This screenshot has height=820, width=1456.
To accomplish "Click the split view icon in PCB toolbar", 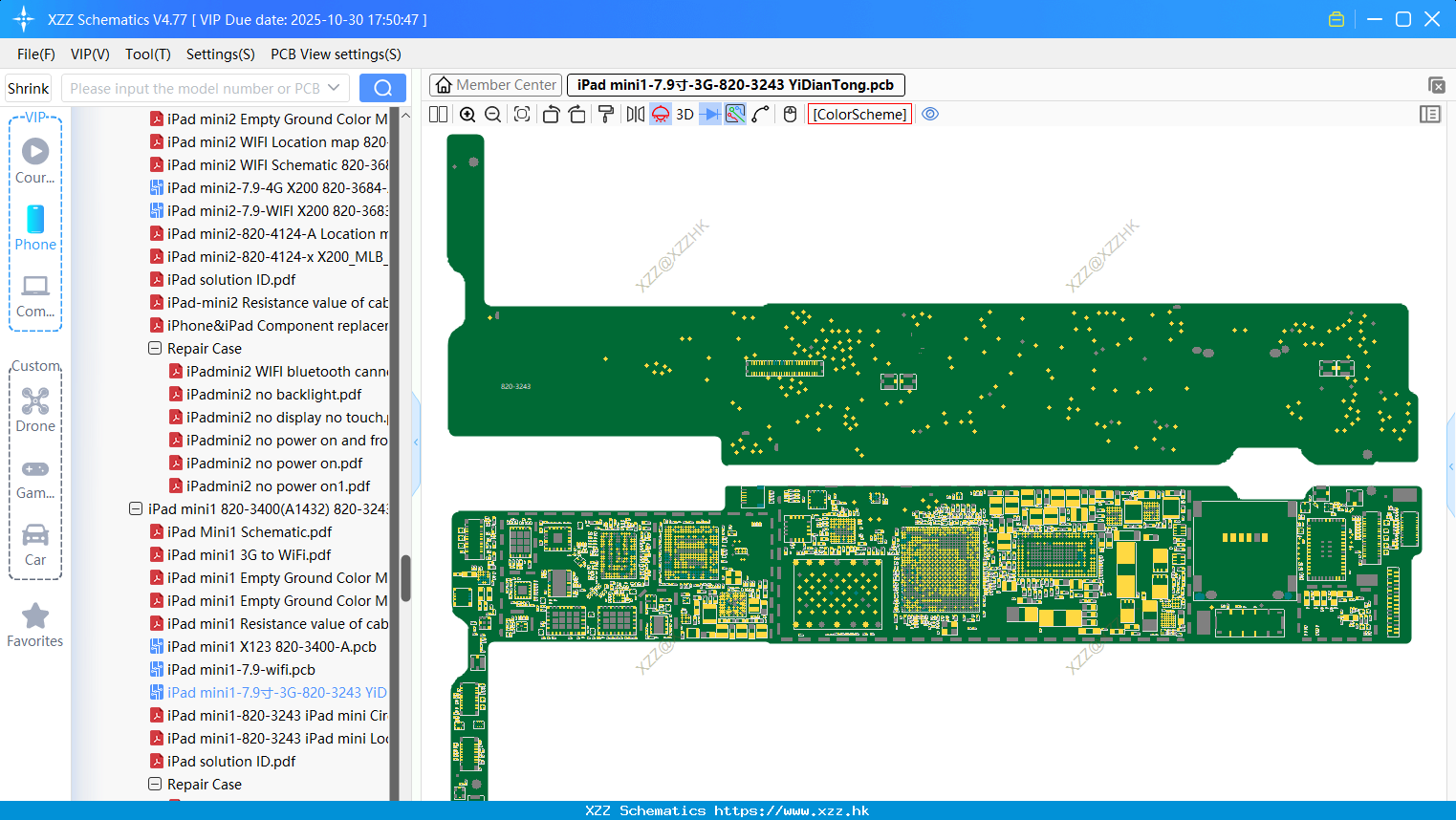I will tap(438, 115).
